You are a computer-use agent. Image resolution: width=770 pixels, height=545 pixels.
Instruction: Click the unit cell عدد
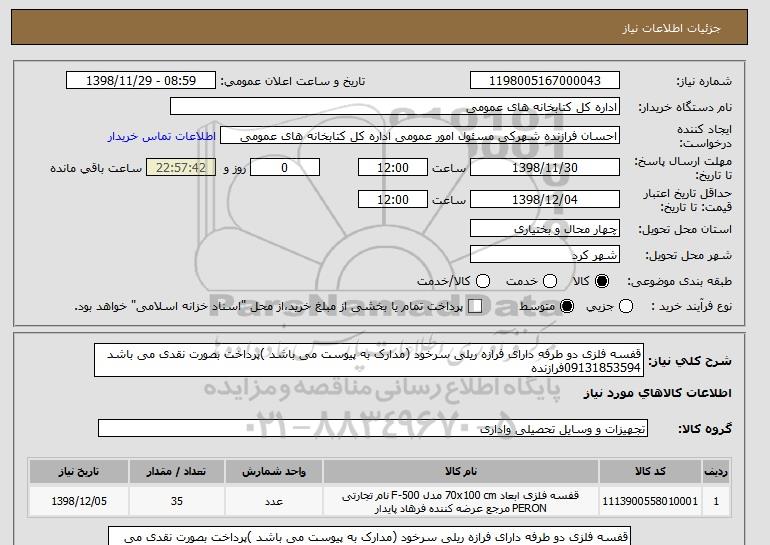tap(274, 501)
